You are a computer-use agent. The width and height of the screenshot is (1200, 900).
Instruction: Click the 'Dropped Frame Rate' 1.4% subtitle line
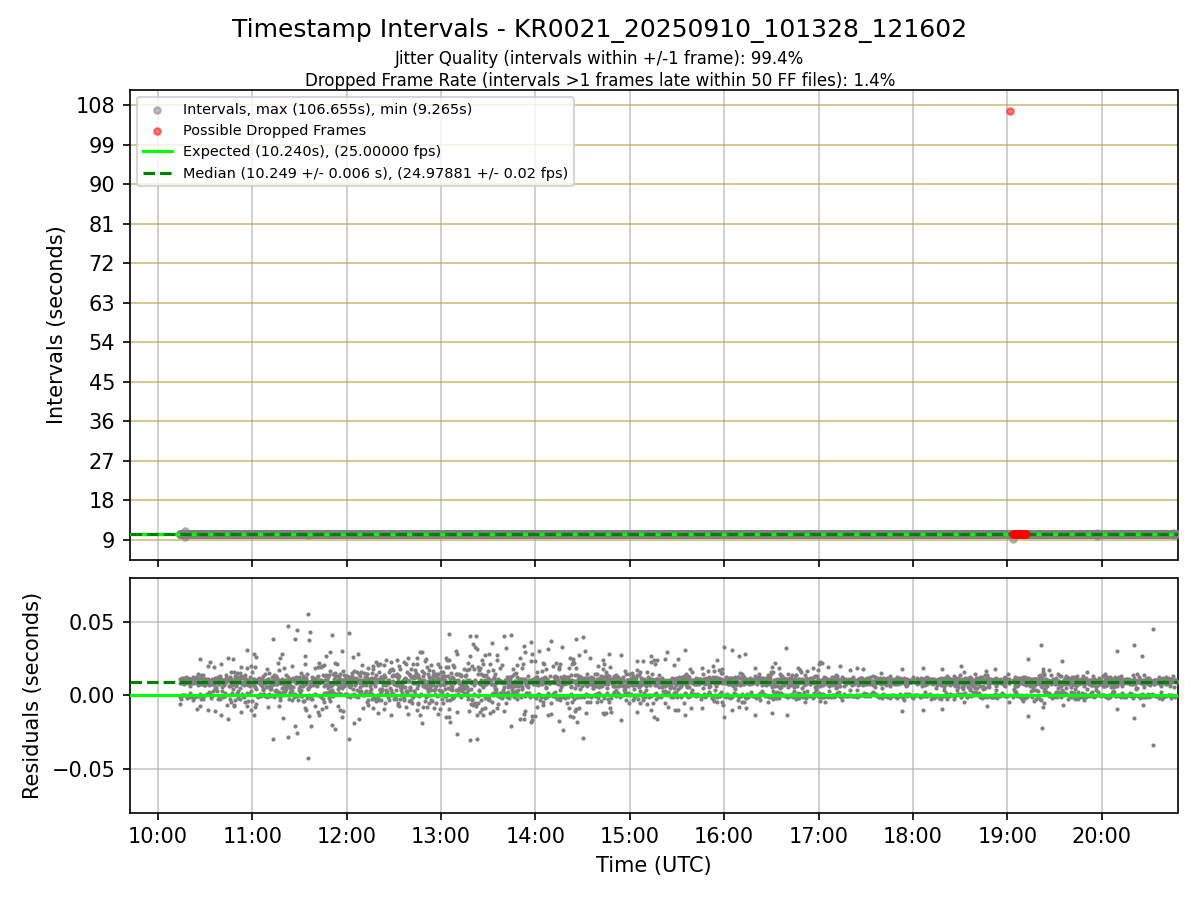click(x=599, y=80)
